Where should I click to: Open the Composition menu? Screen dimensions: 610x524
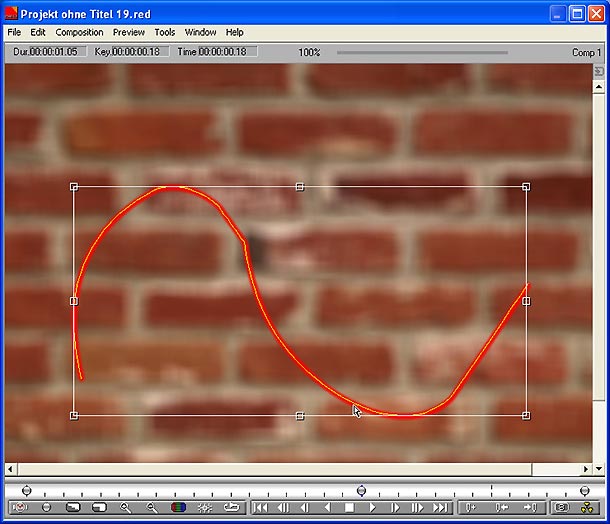(79, 32)
